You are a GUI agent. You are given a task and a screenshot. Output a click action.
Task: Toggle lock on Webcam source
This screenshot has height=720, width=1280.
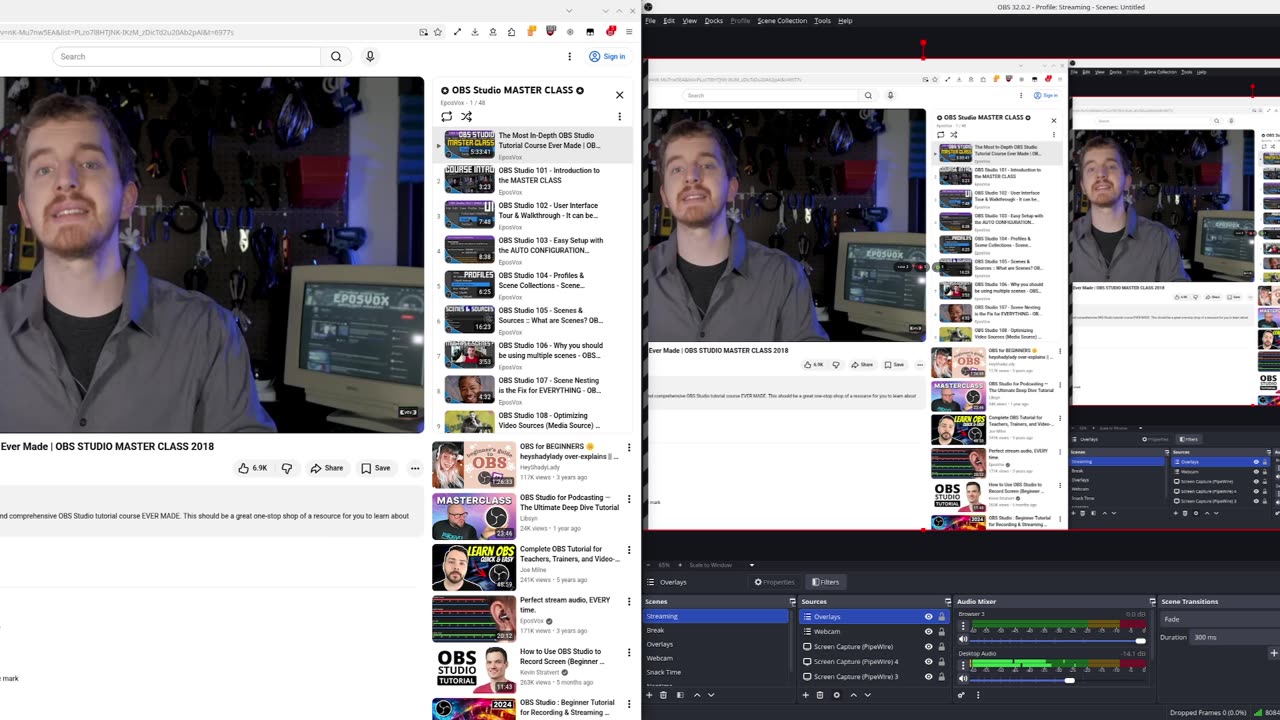coord(941,631)
